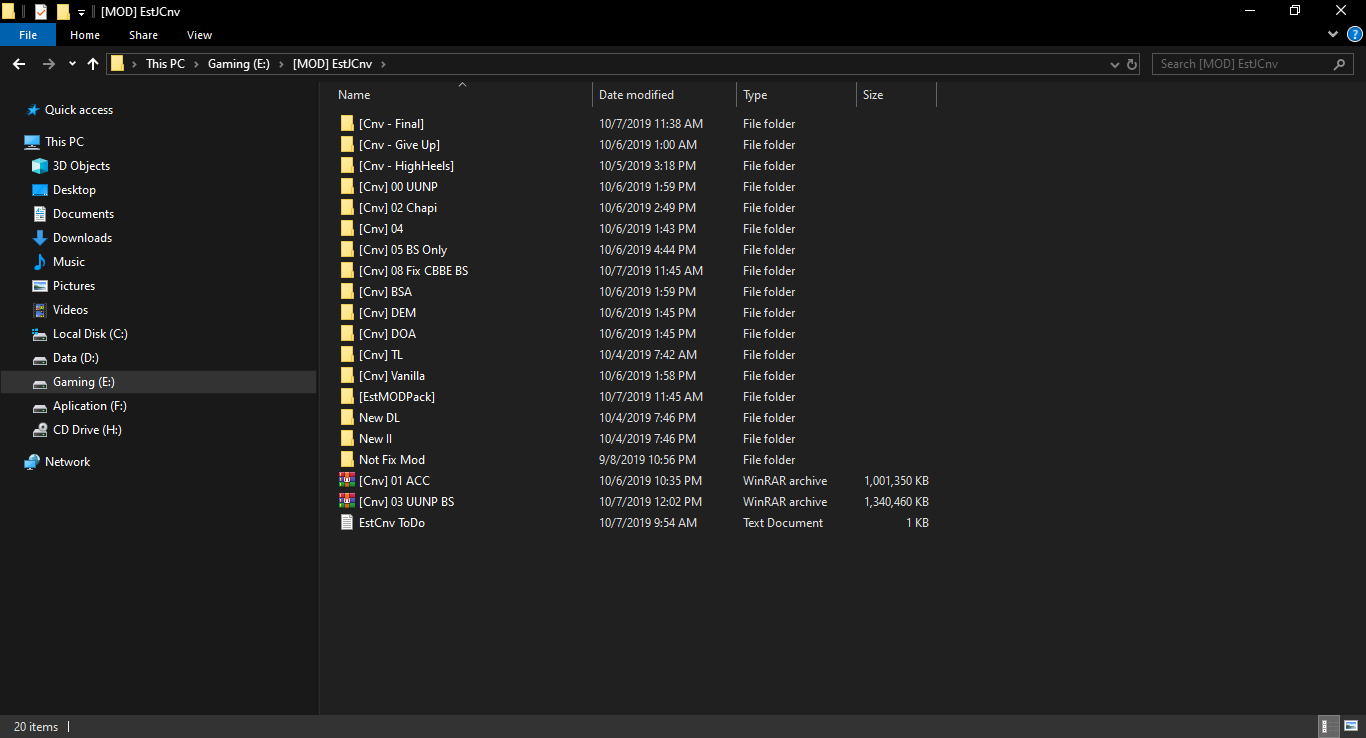
Task: Select the [Cnv] 05 BS Only folder
Action: click(x=403, y=250)
